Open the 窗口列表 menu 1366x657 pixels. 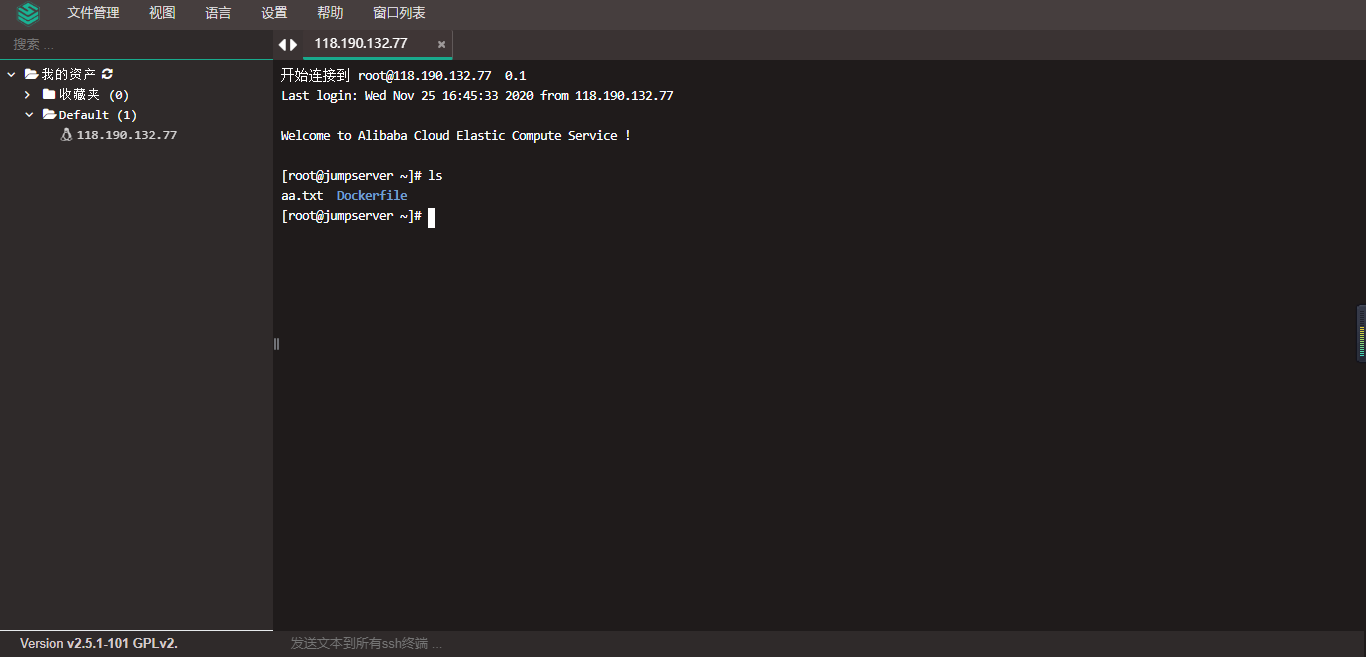399,13
